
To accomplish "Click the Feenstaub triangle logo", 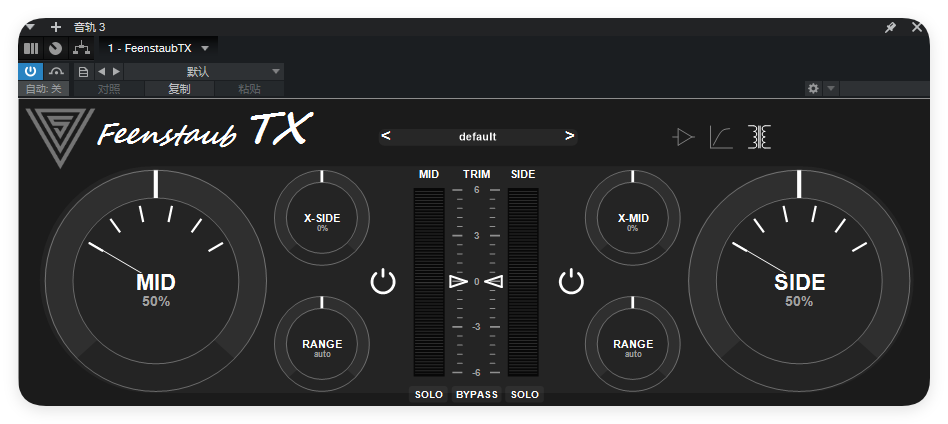I will (60, 137).
